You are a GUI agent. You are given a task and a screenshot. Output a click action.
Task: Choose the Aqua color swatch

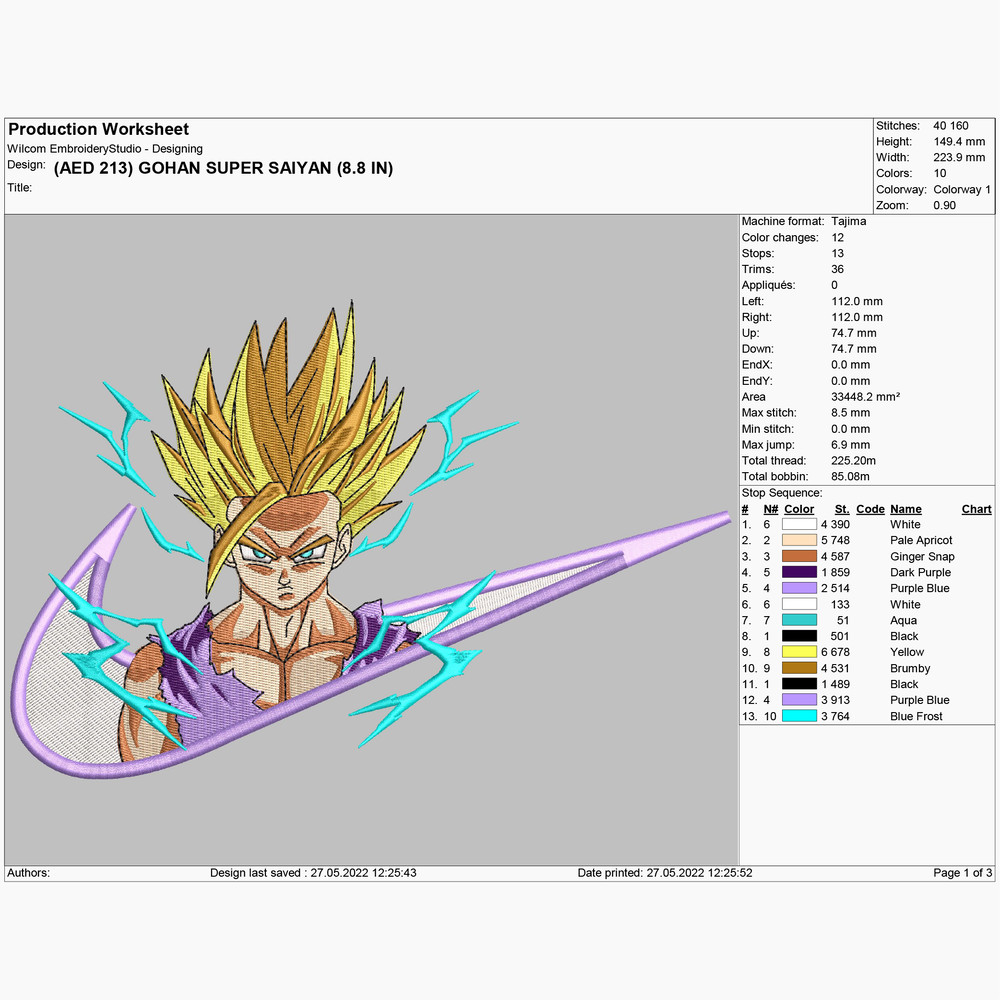click(799, 620)
